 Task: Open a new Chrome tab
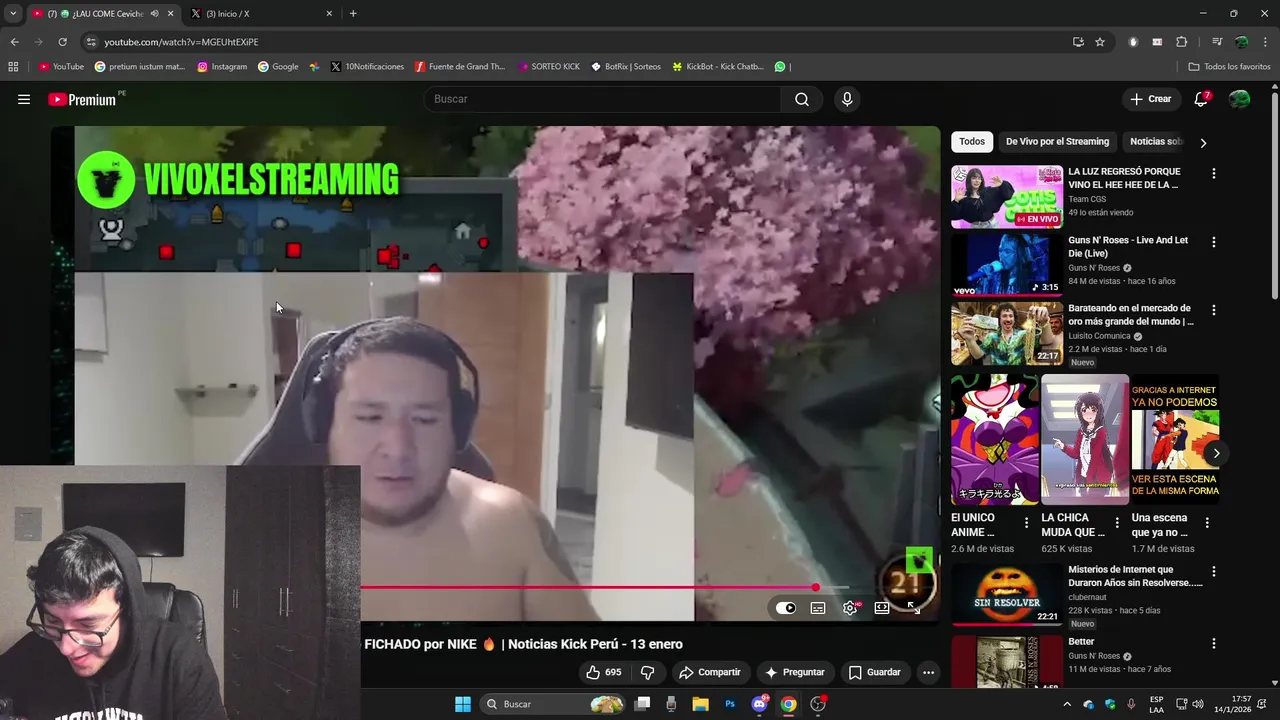click(x=353, y=13)
